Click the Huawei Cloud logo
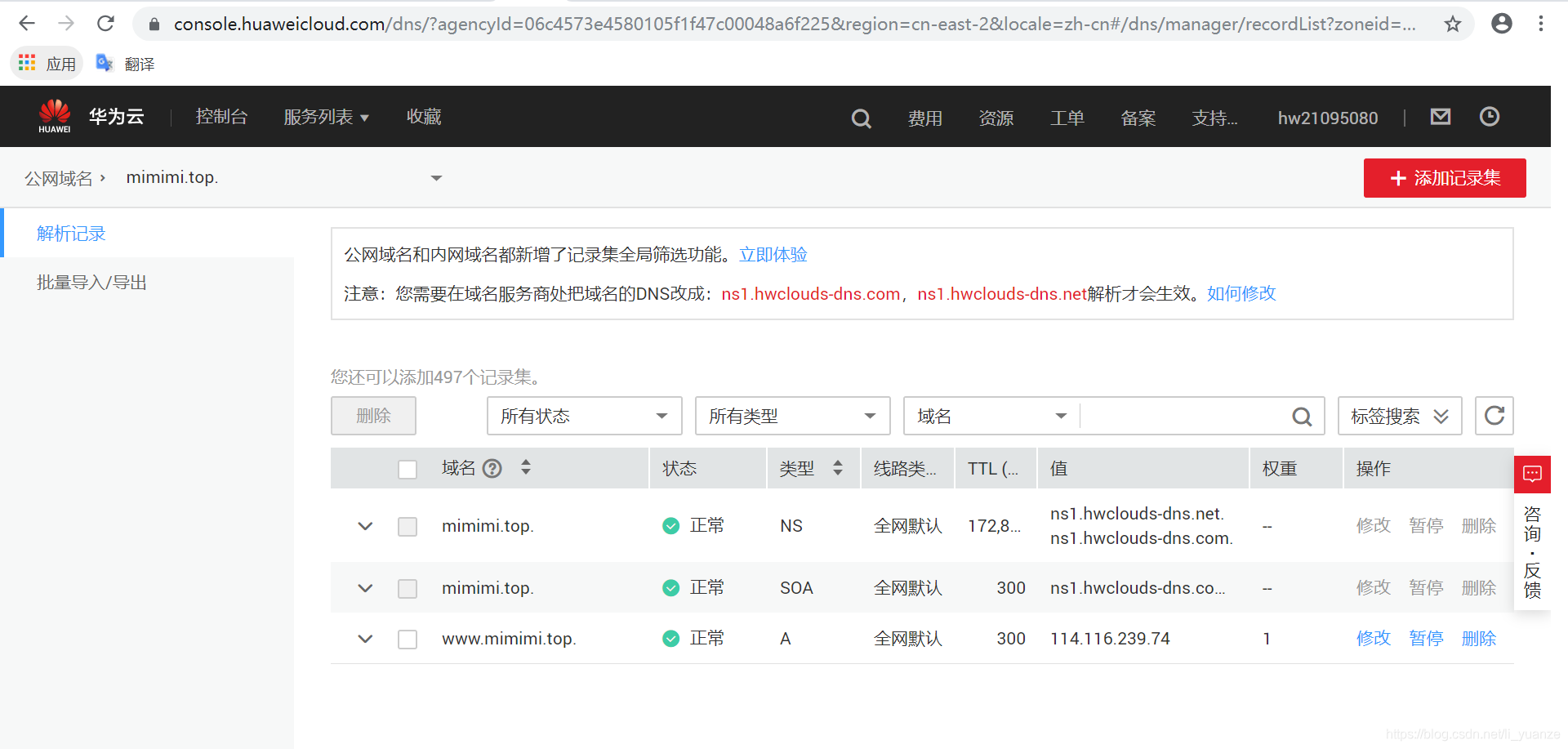1568x749 pixels. coord(55,116)
